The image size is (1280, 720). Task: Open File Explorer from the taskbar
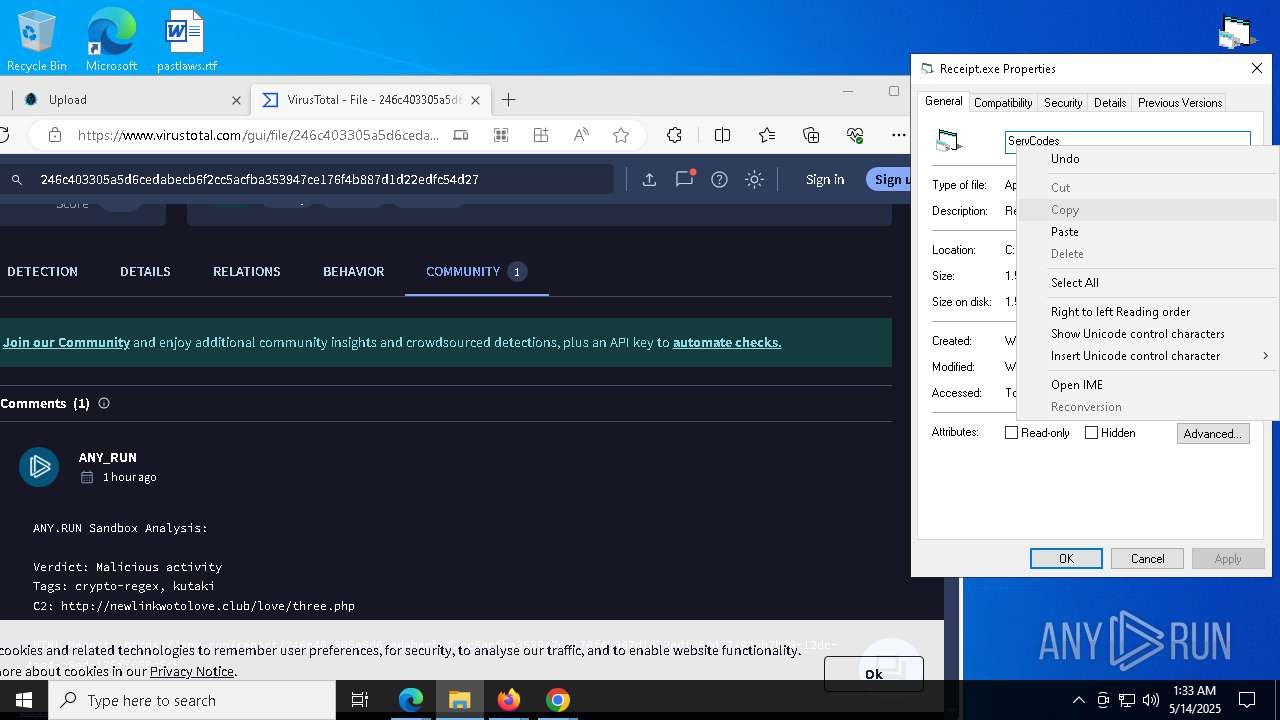click(459, 700)
